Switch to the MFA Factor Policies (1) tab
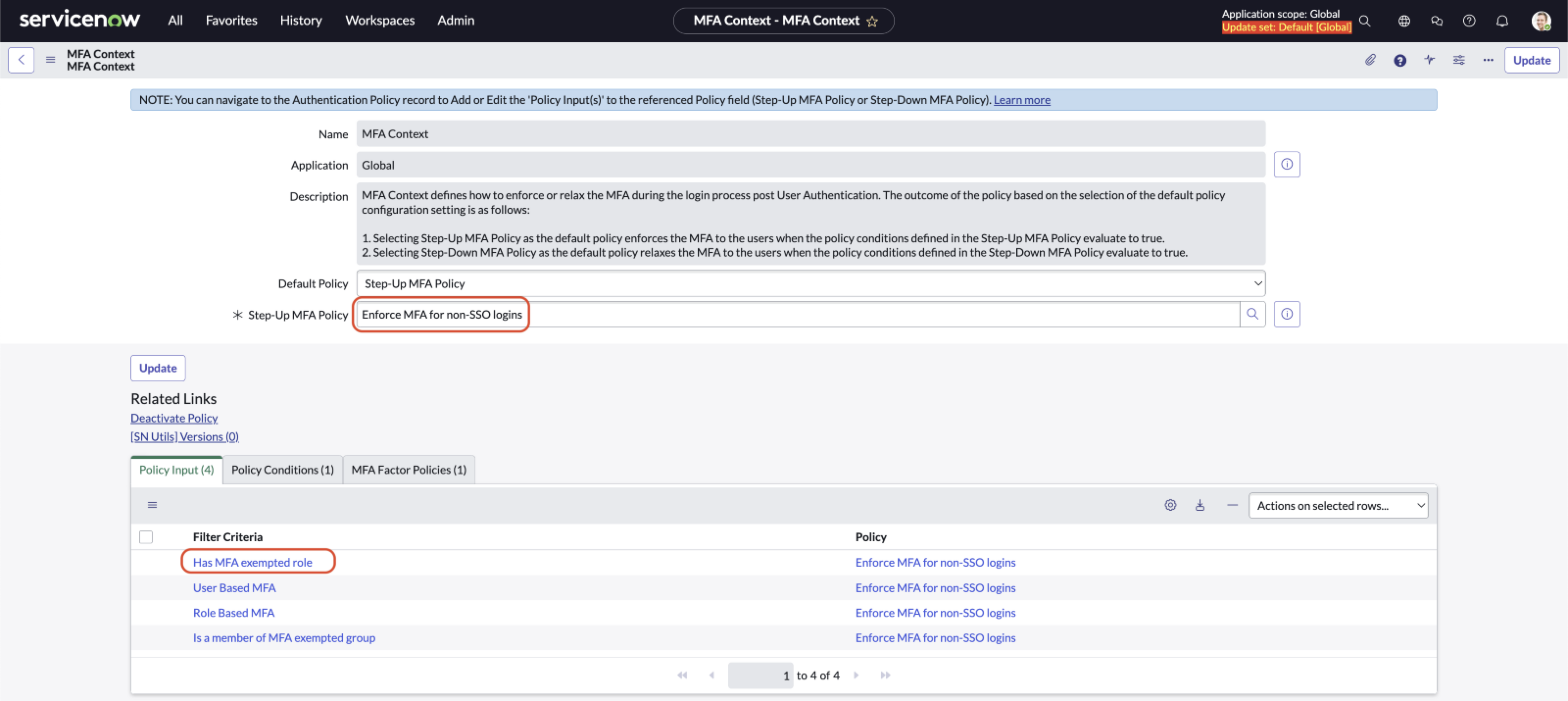 [409, 470]
